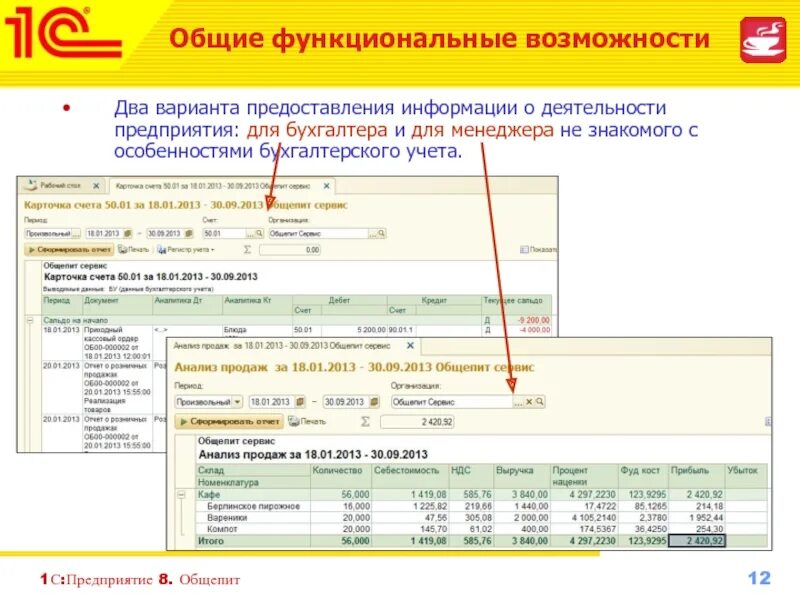This screenshot has width=800, height=600.
Task: Click Регистр учета button label
Action: click(188, 249)
